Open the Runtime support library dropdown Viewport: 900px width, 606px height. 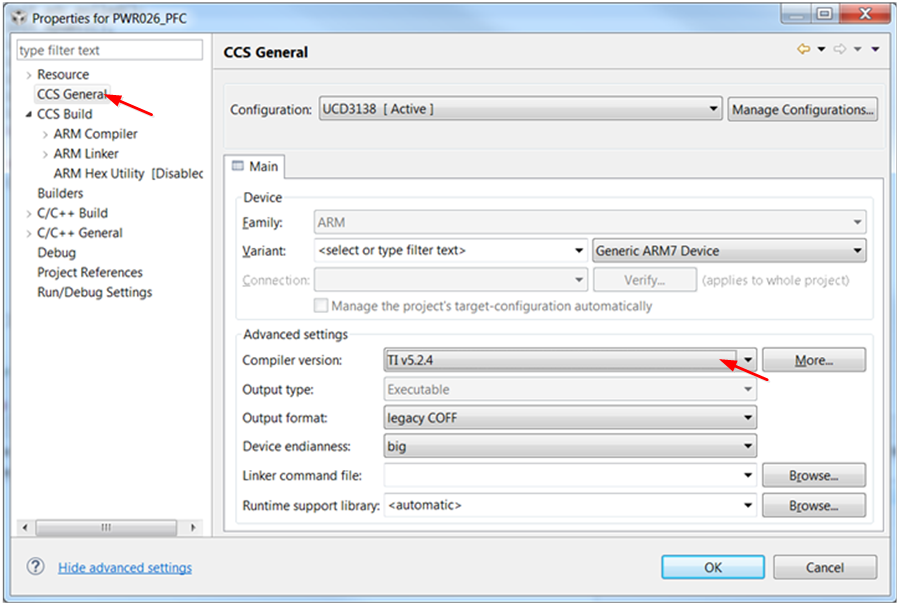pyautogui.click(x=570, y=505)
